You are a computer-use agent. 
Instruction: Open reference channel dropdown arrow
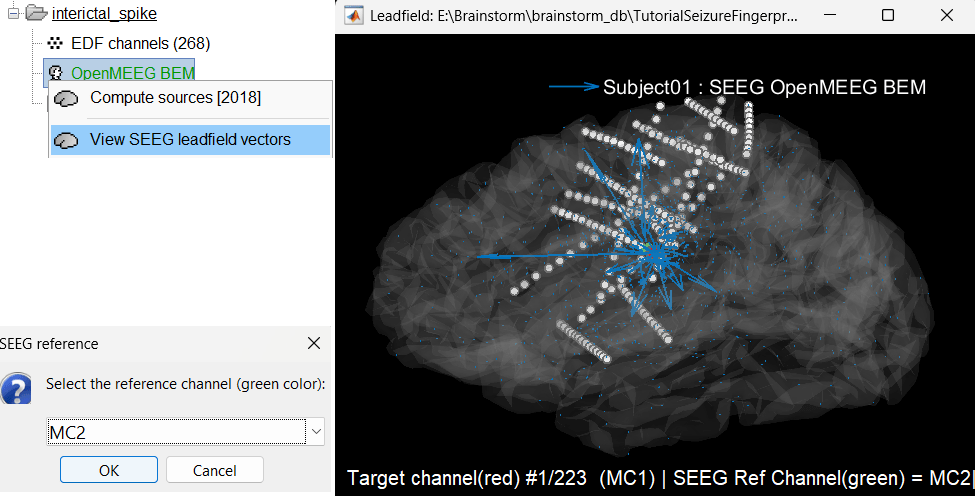pyautogui.click(x=316, y=432)
